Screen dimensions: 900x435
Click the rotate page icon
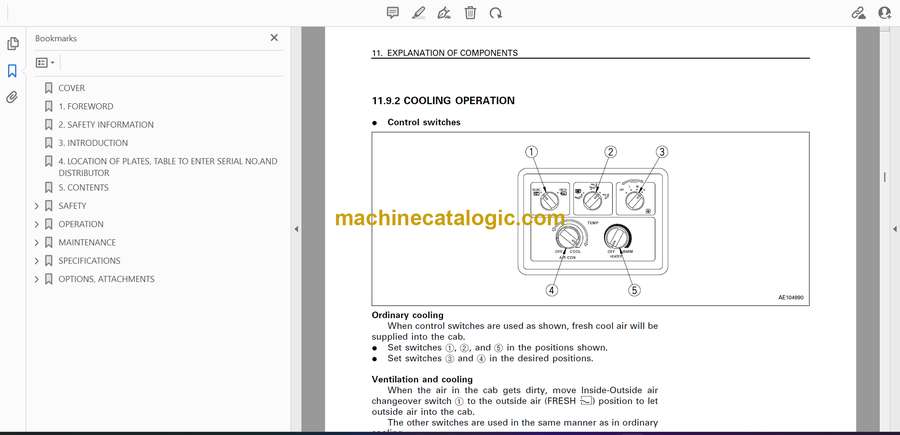496,13
